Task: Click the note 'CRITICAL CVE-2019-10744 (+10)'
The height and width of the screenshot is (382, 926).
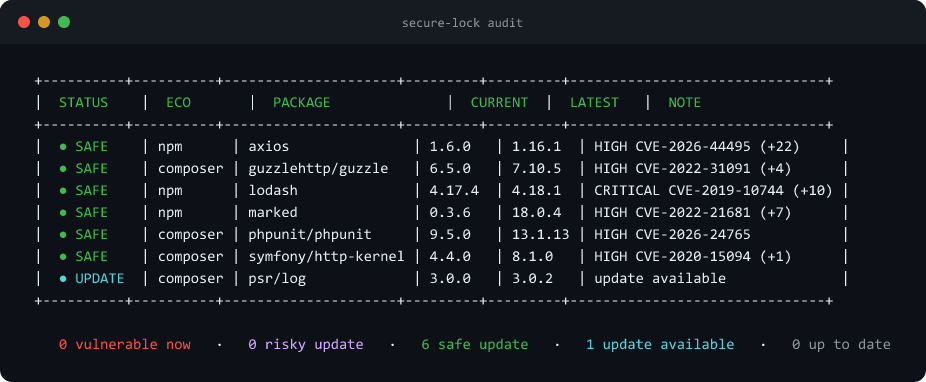Action: point(714,191)
